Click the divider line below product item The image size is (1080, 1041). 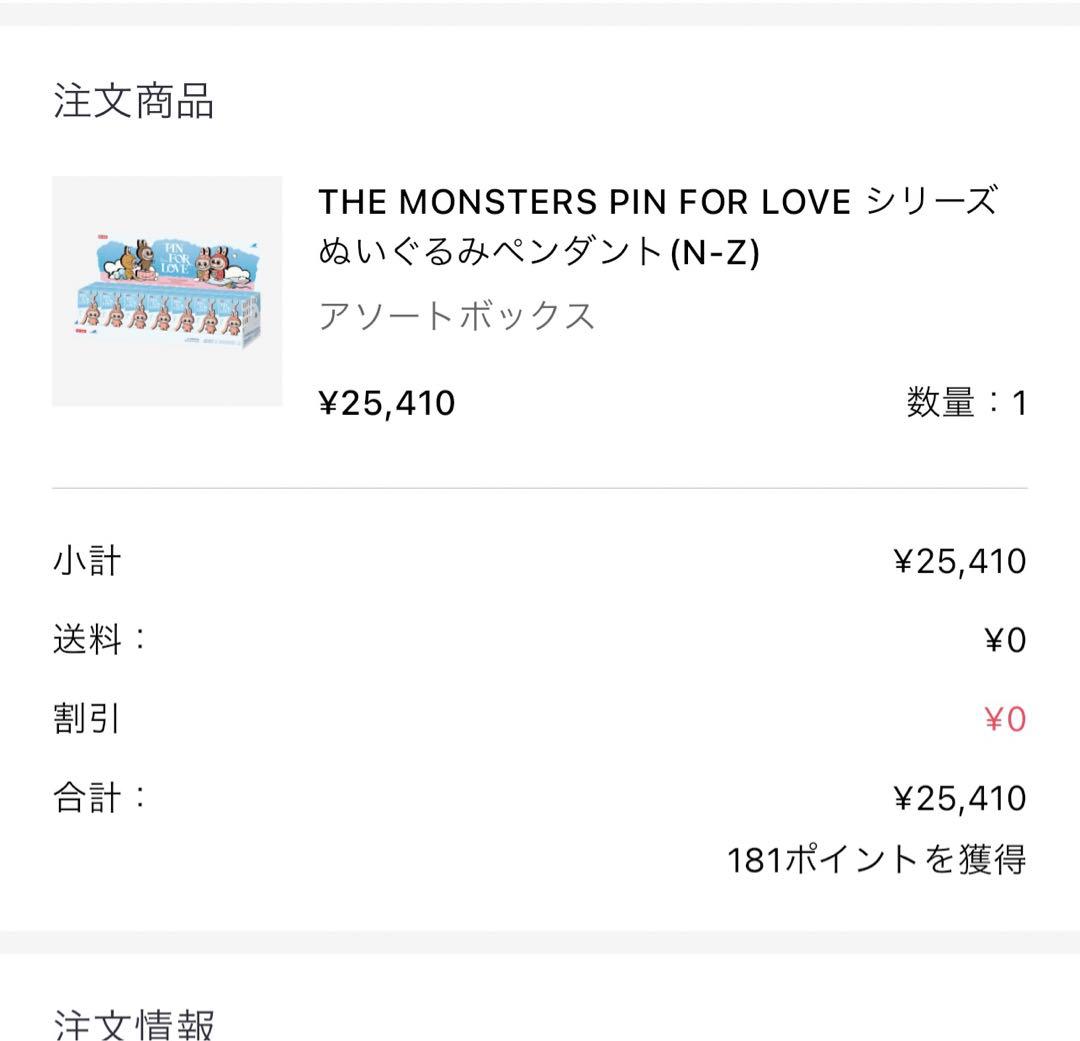pyautogui.click(x=540, y=488)
